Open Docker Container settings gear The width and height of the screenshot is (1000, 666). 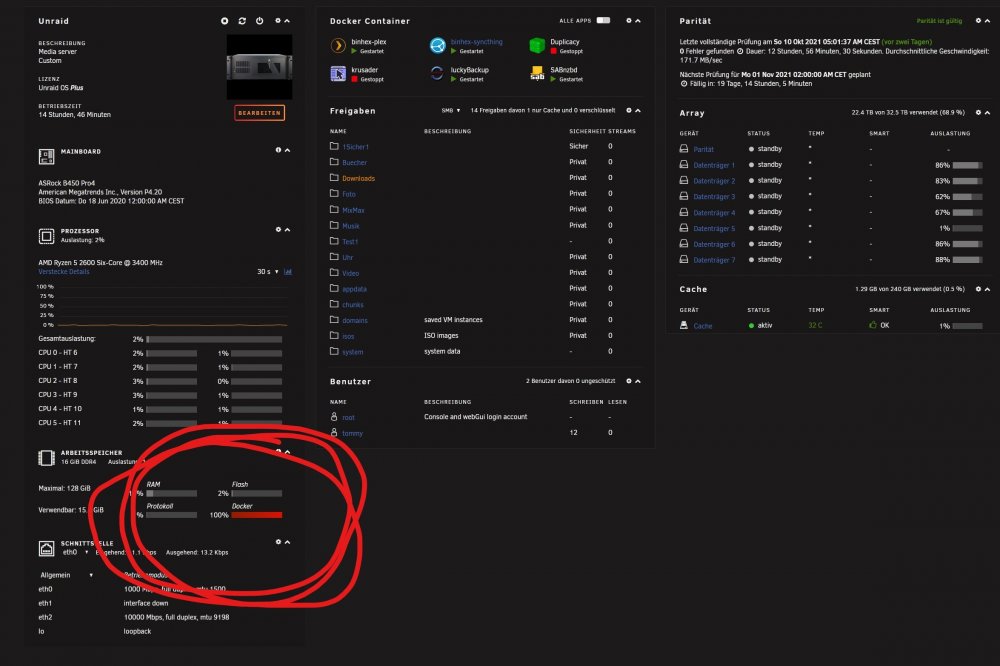(629, 21)
